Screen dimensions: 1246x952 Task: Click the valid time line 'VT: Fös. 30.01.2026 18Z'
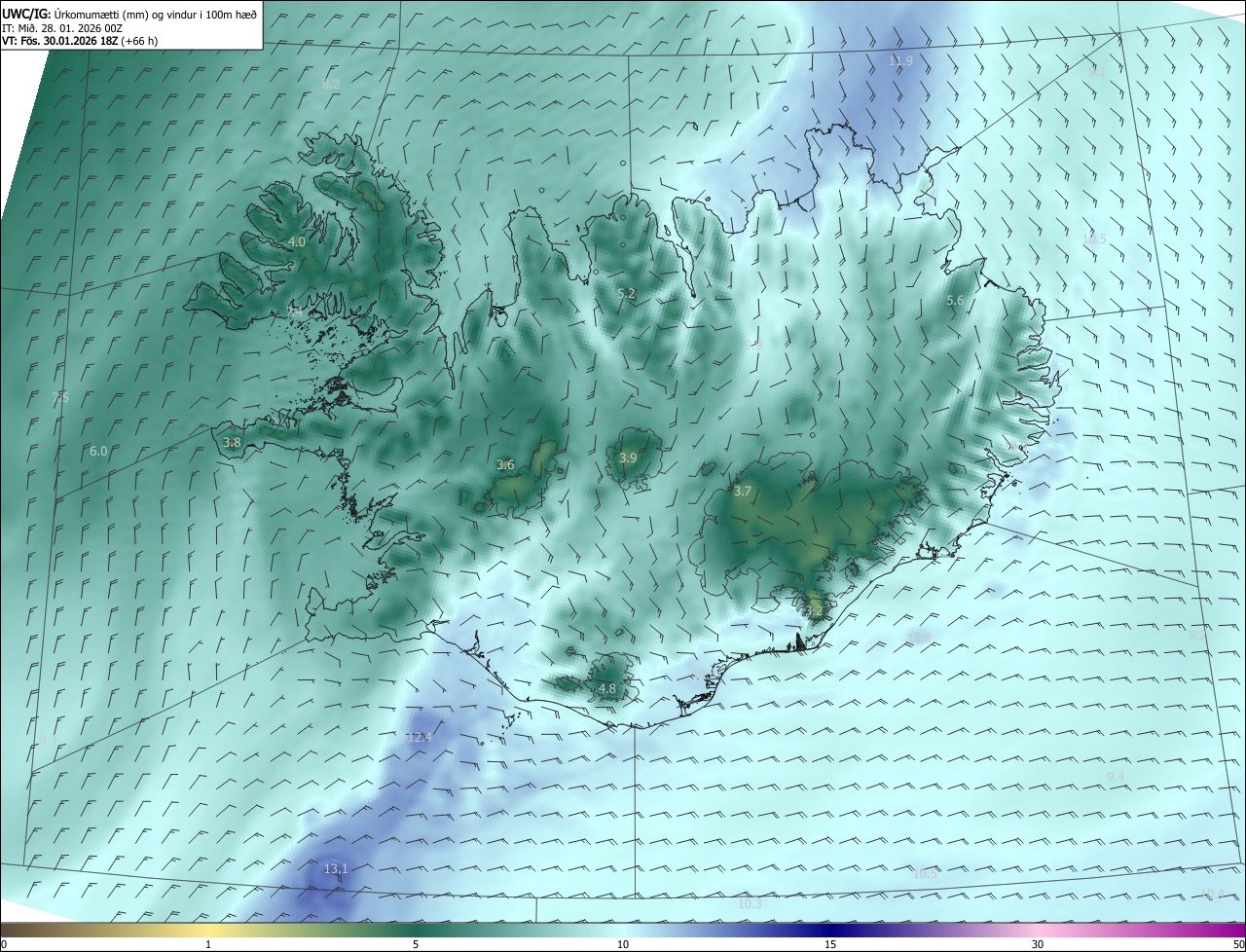pos(59,41)
